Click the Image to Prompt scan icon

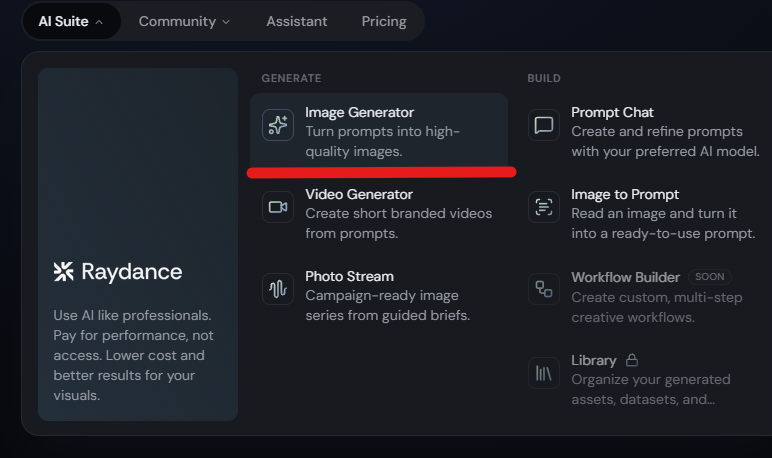544,207
